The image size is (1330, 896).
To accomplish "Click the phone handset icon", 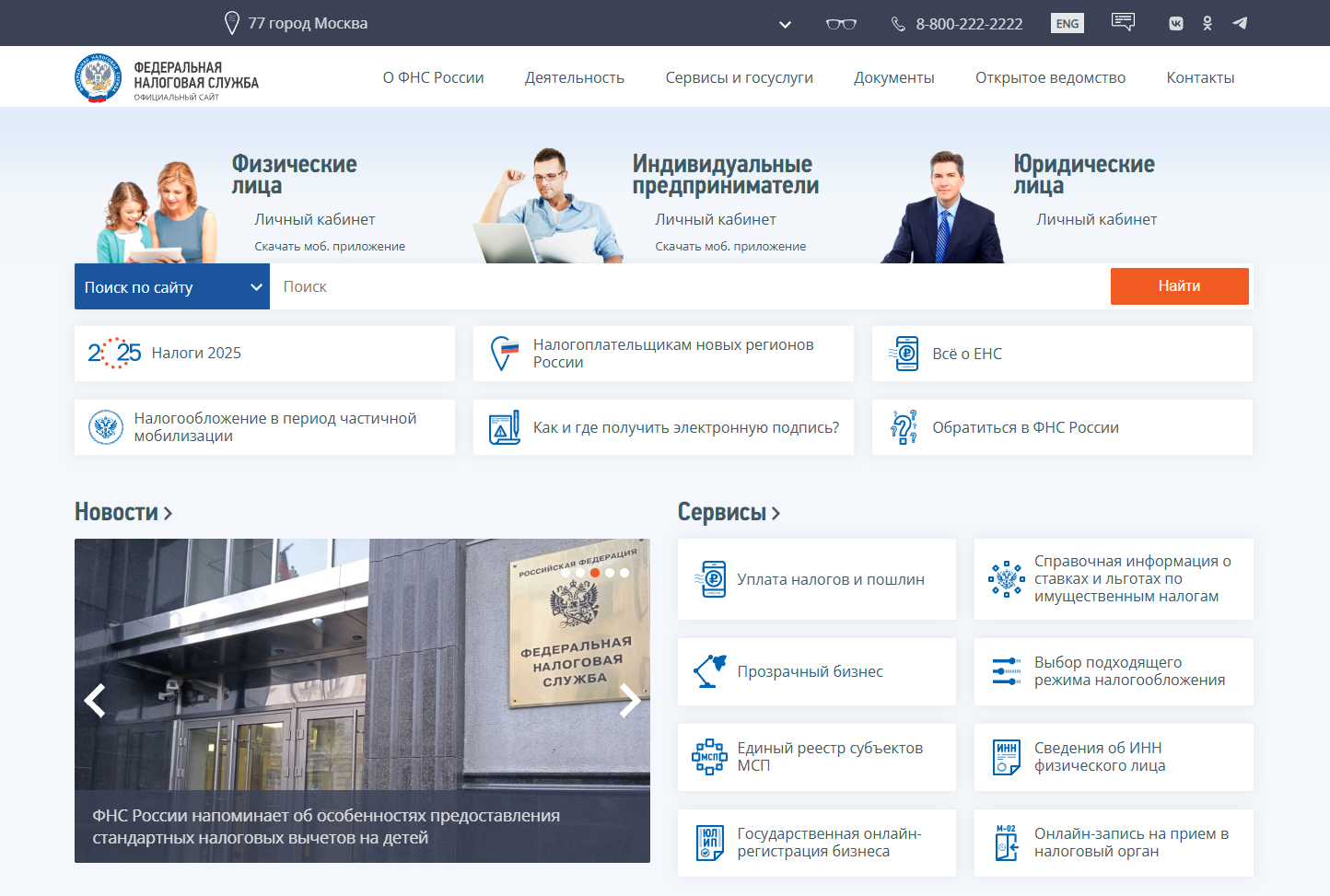I will click(898, 24).
